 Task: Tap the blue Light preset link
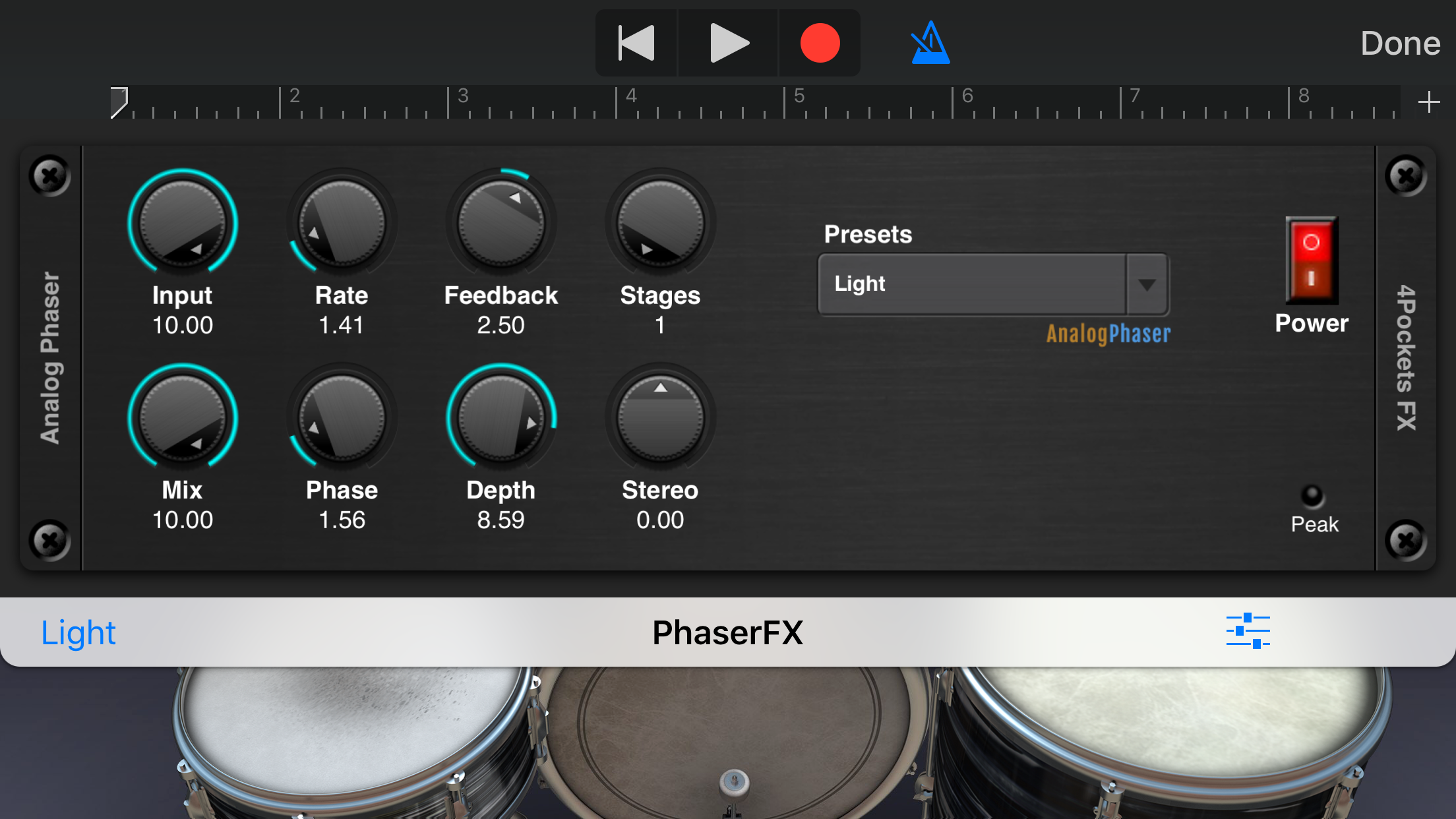[78, 633]
